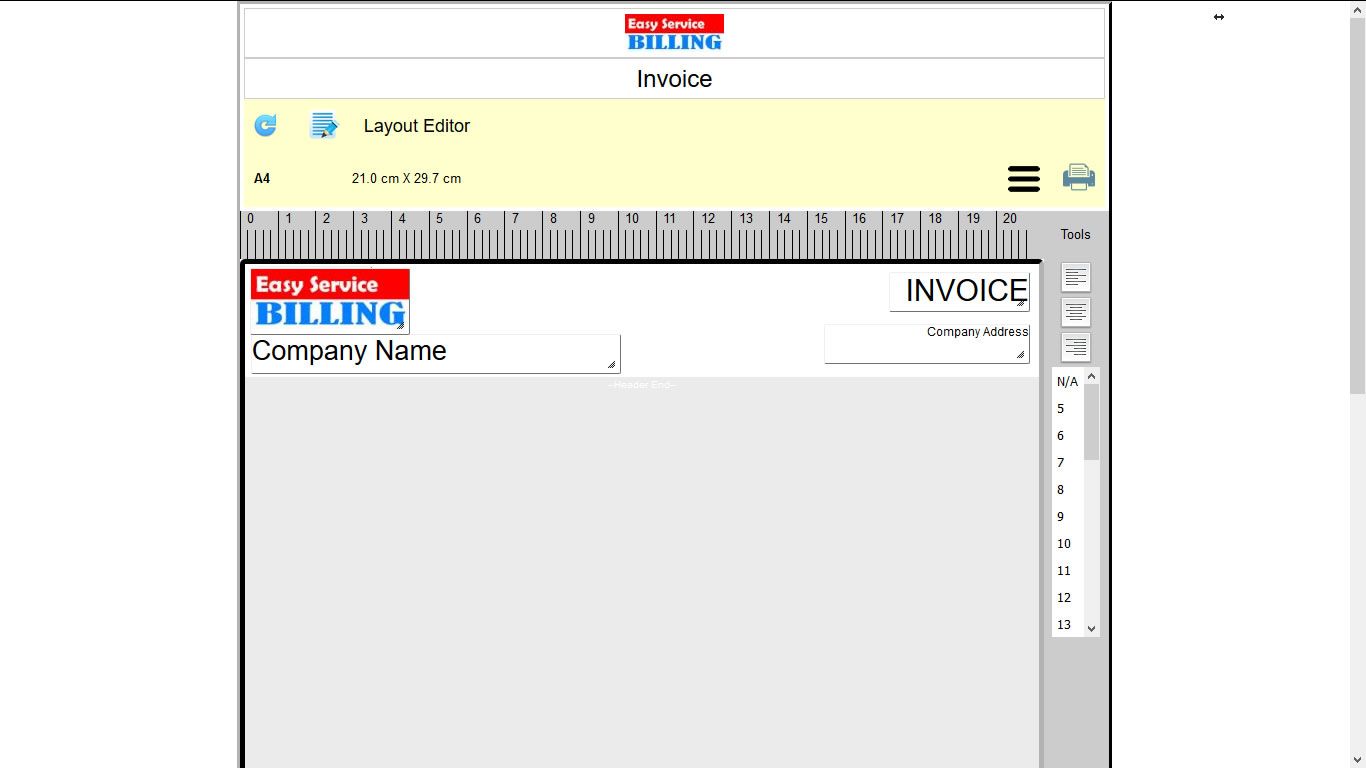Apply center text alignment tool
Screen dimensions: 1366x768
(1076, 312)
